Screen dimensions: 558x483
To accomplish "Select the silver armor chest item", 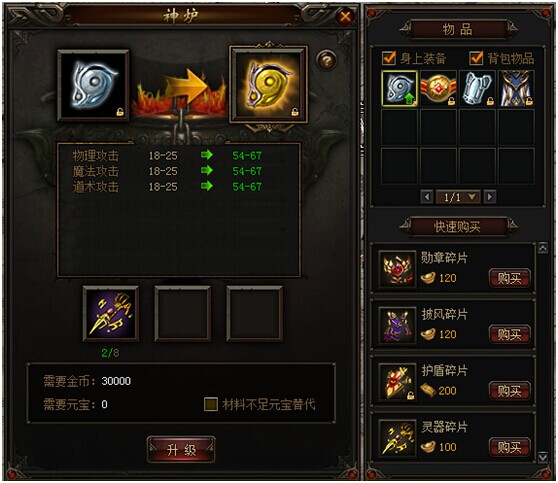I will (477, 88).
